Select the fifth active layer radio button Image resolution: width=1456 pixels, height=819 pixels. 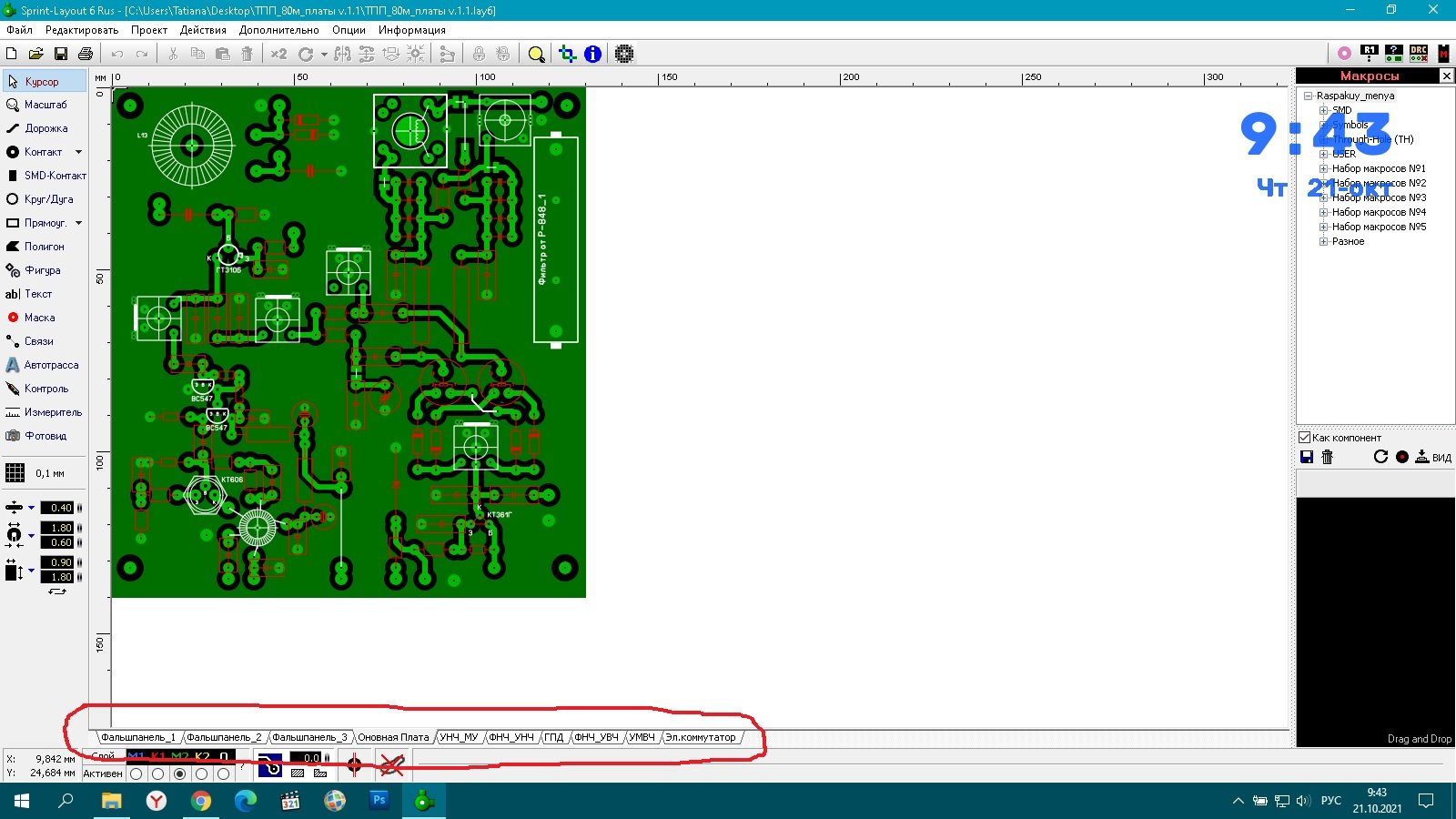(x=224, y=773)
